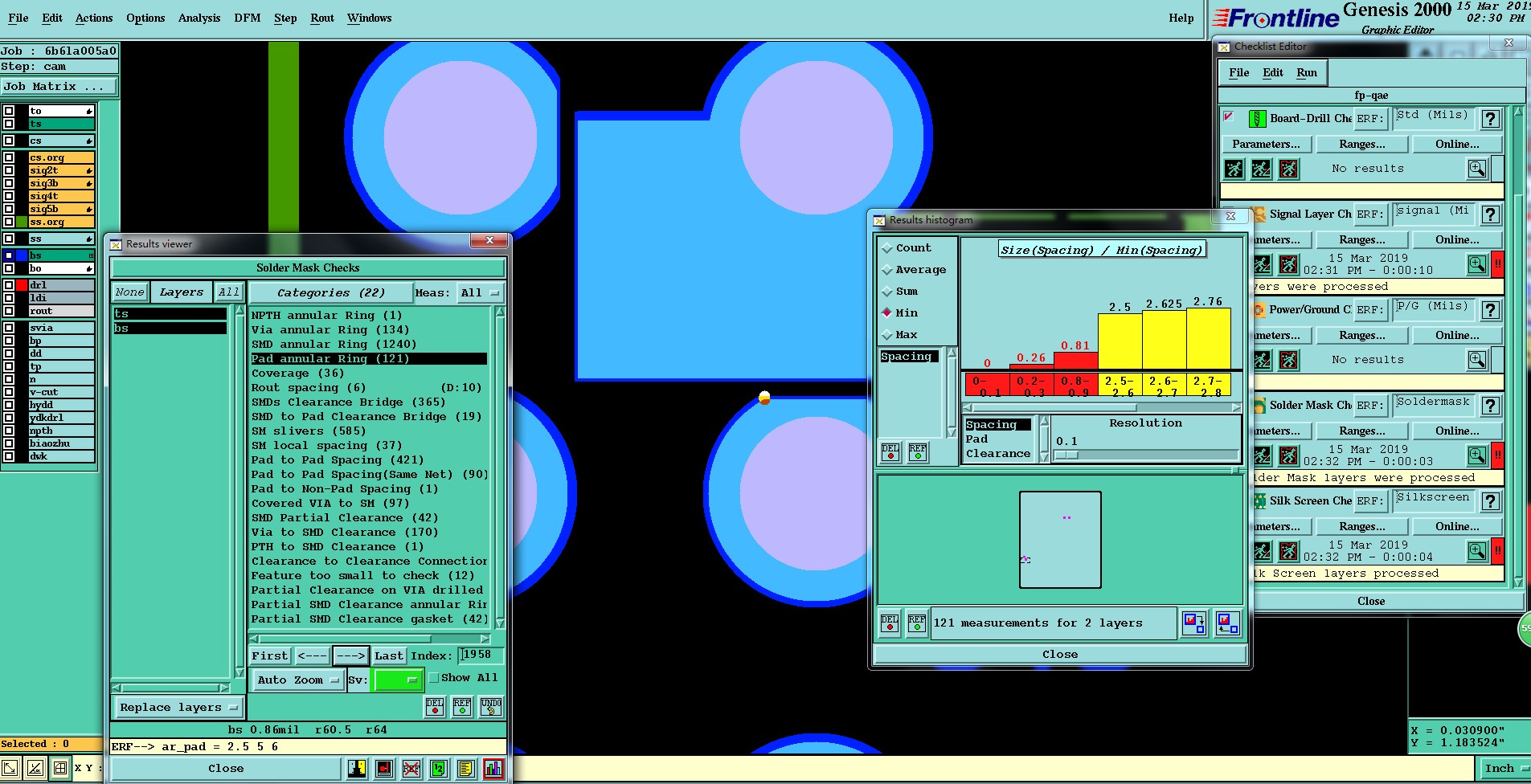Click the yellow 2.5-2.6 histogram bin
The width and height of the screenshot is (1531, 784).
(x=1120, y=386)
